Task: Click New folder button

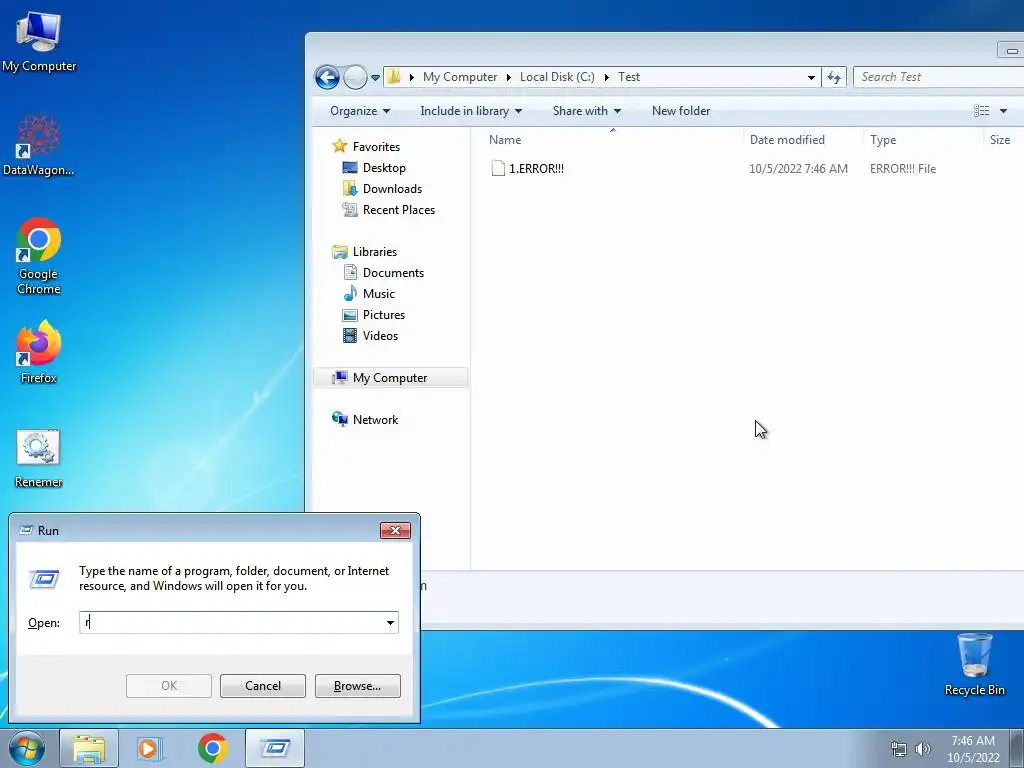Action: [680, 111]
